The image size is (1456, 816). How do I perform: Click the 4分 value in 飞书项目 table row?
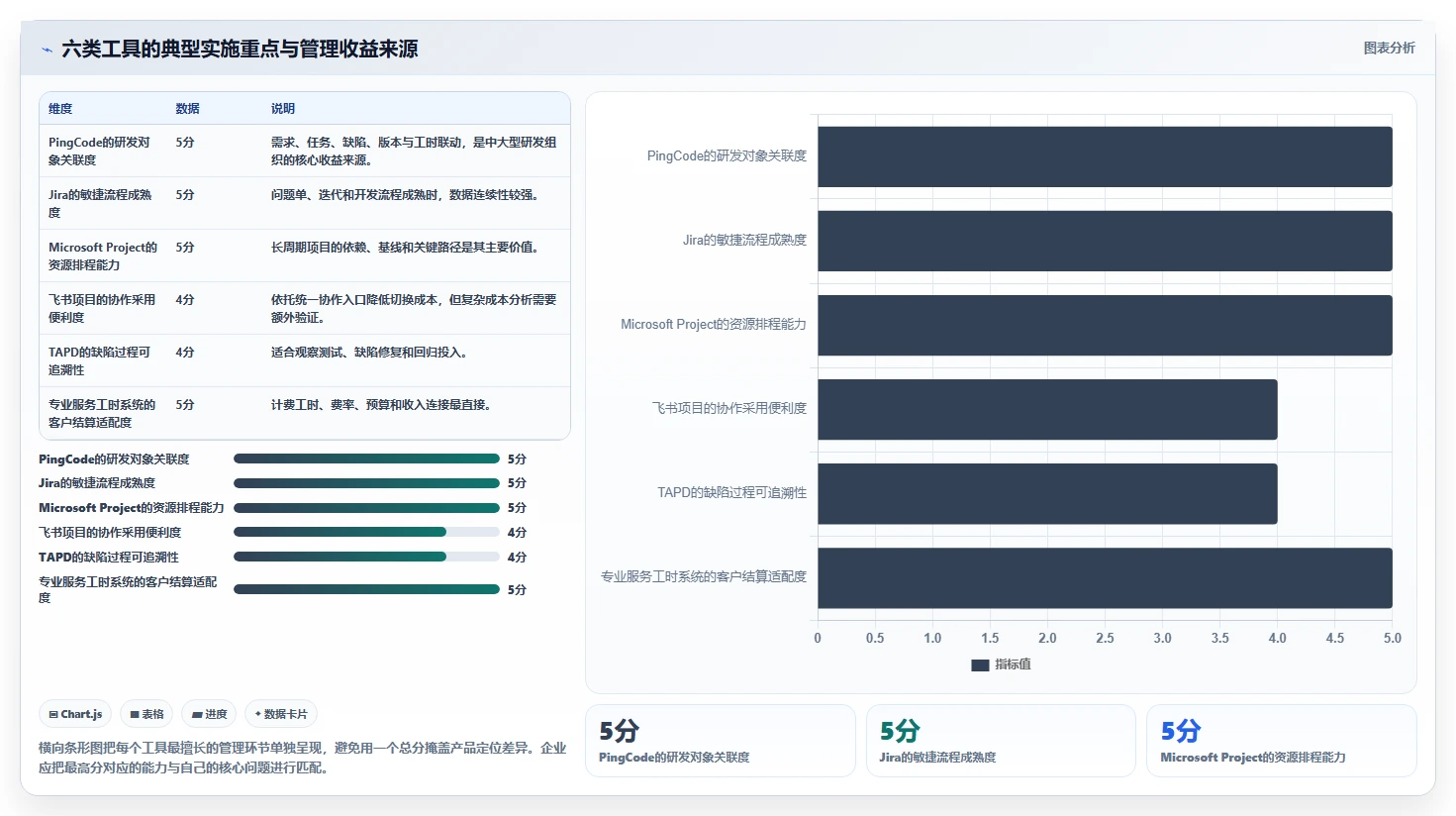click(x=185, y=299)
